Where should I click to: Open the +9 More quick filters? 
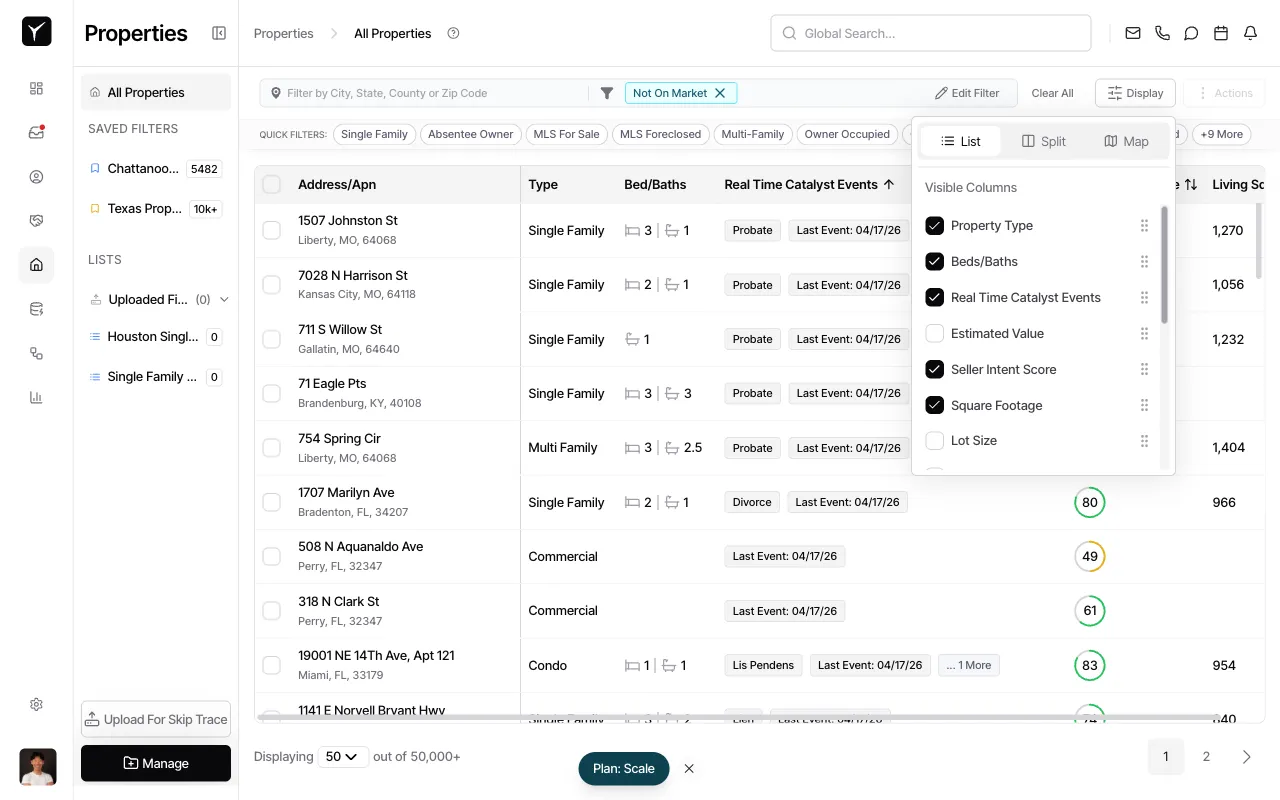1221,133
